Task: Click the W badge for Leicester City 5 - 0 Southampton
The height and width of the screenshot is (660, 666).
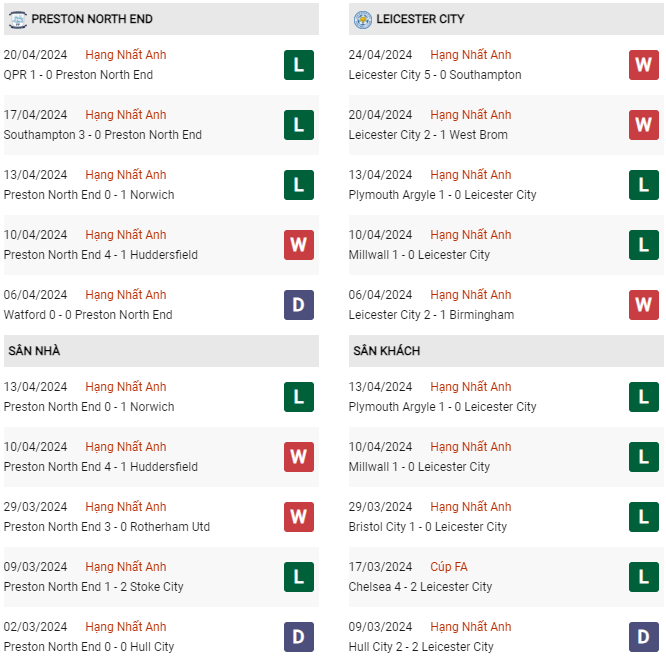Action: point(643,65)
